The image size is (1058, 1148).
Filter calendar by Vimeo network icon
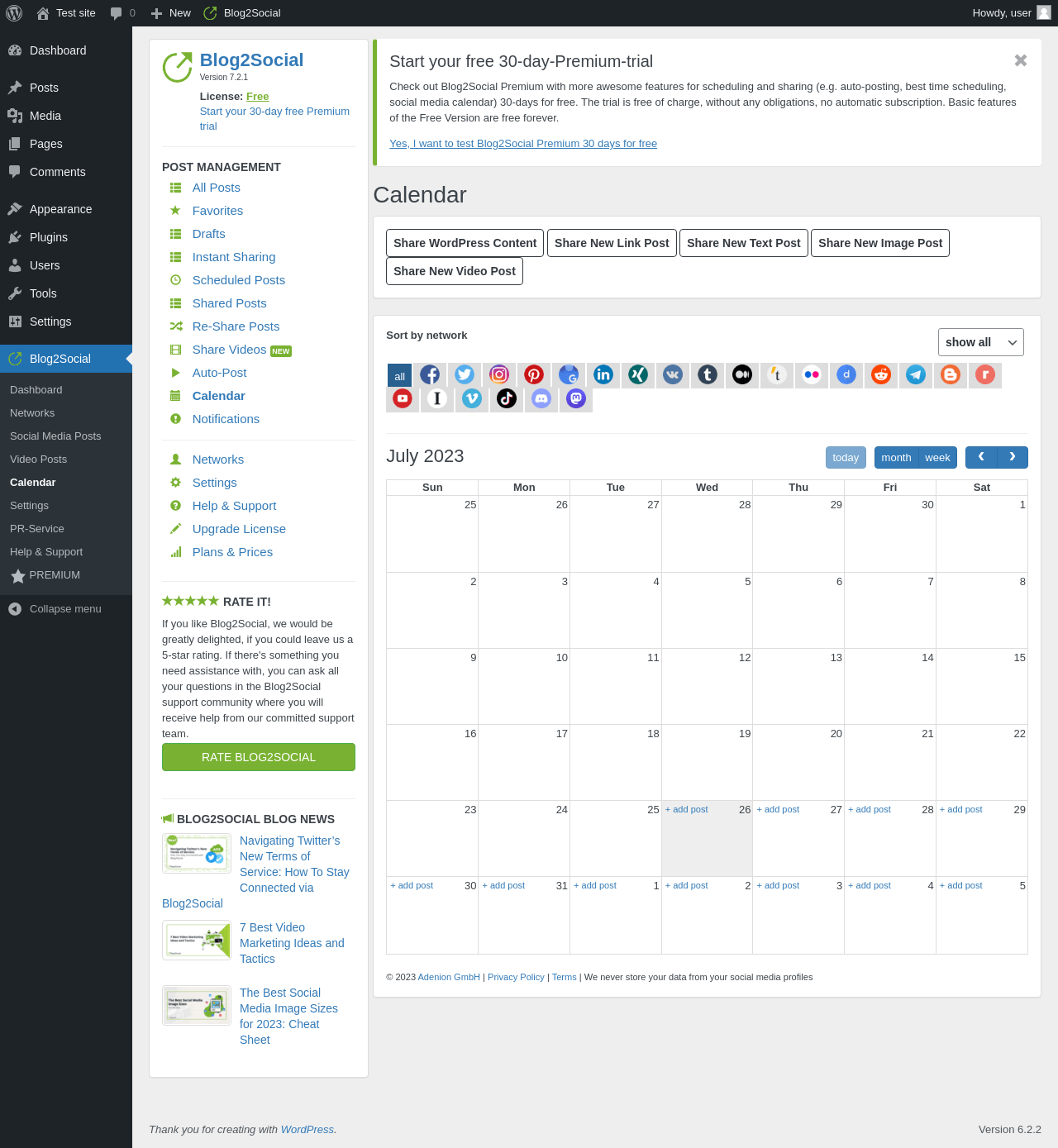(472, 398)
